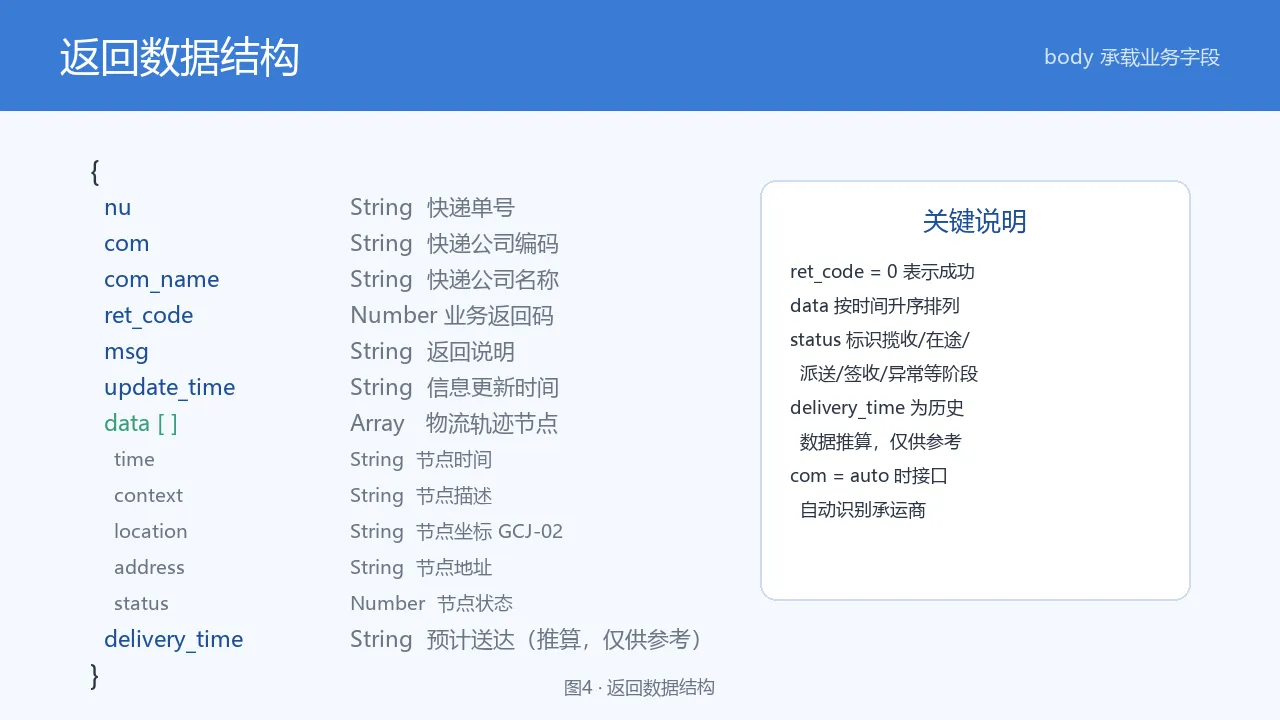Select the line 自动识别承运商
This screenshot has width=1280, height=720.
tap(863, 510)
